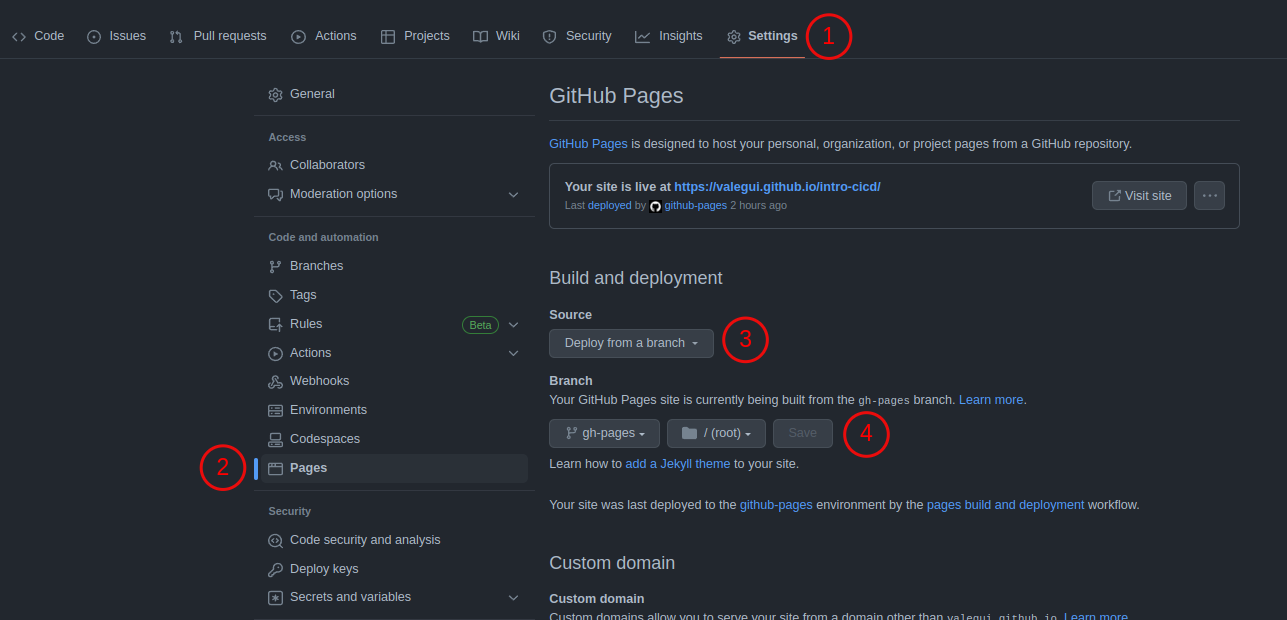Viewport: 1287px width, 620px height.
Task: Click the github-pages bot avatar
Action: (x=655, y=206)
